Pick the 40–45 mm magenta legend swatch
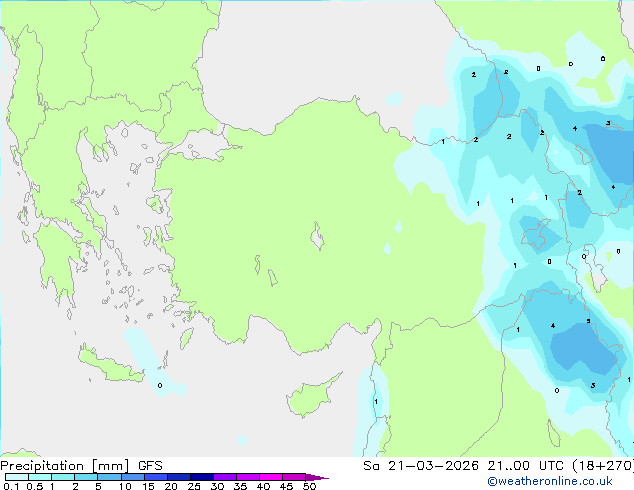634x490 pixels. [x=271, y=477]
